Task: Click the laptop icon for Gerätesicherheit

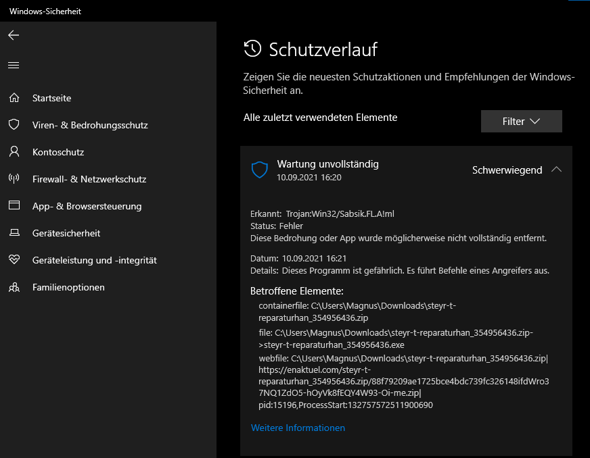Action: (x=14, y=233)
